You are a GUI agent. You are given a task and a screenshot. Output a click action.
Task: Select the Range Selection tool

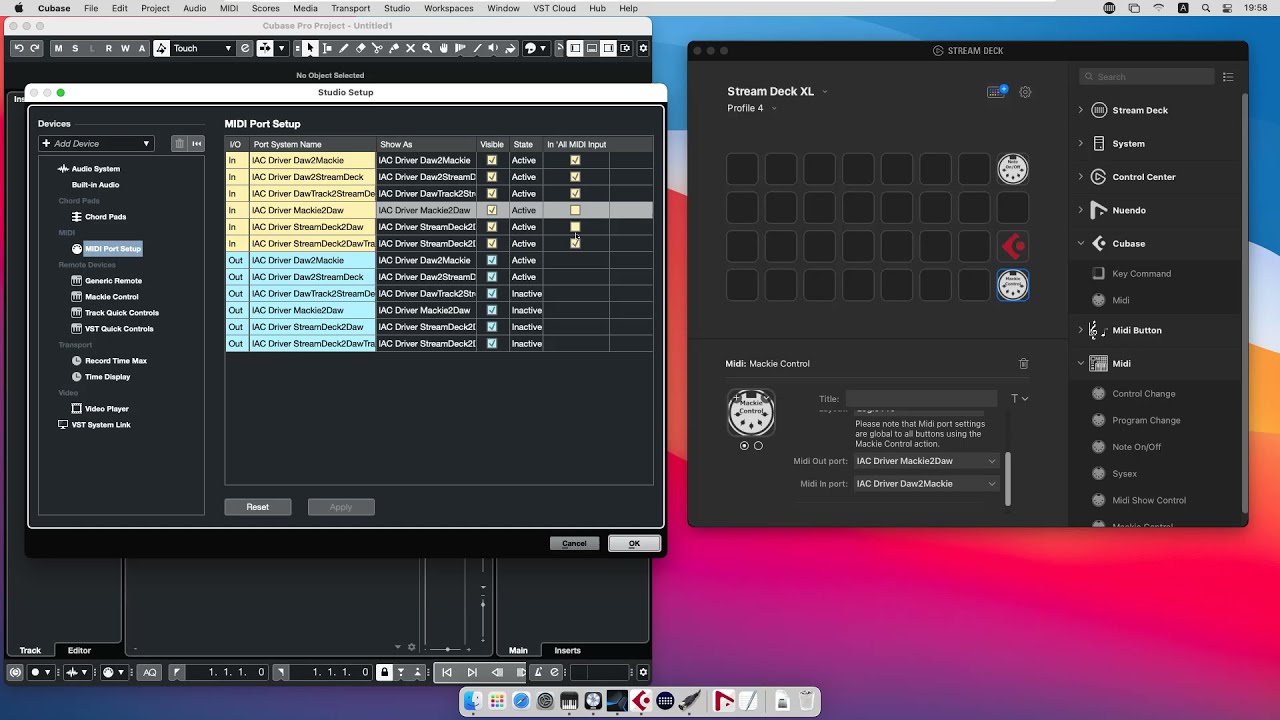[327, 48]
